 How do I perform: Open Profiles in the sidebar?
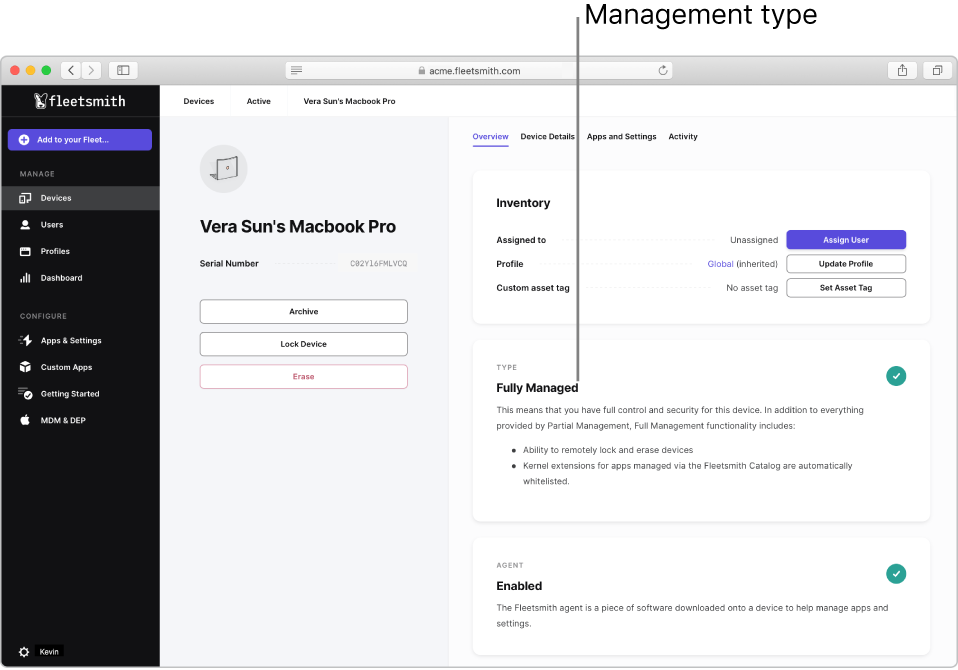tap(80, 252)
